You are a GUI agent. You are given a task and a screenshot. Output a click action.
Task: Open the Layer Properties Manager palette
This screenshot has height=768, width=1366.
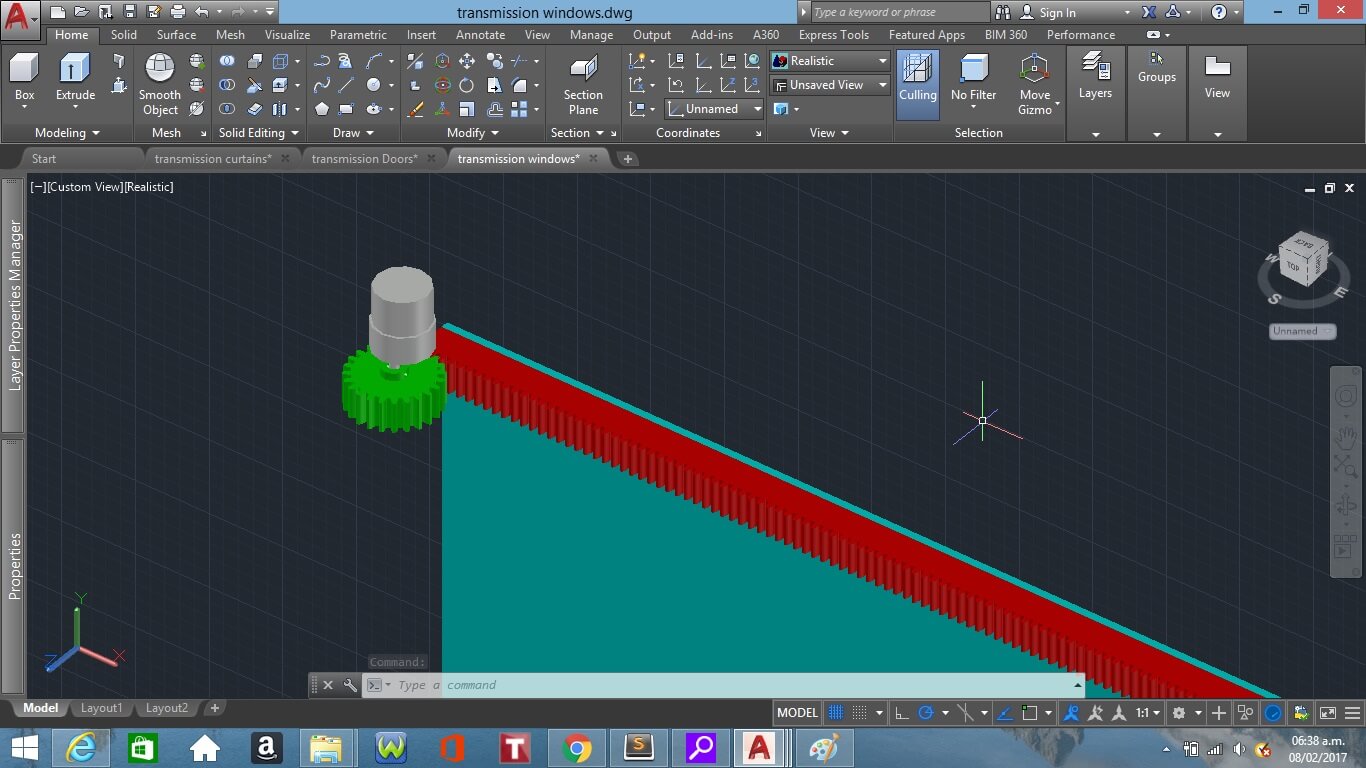click(x=14, y=305)
